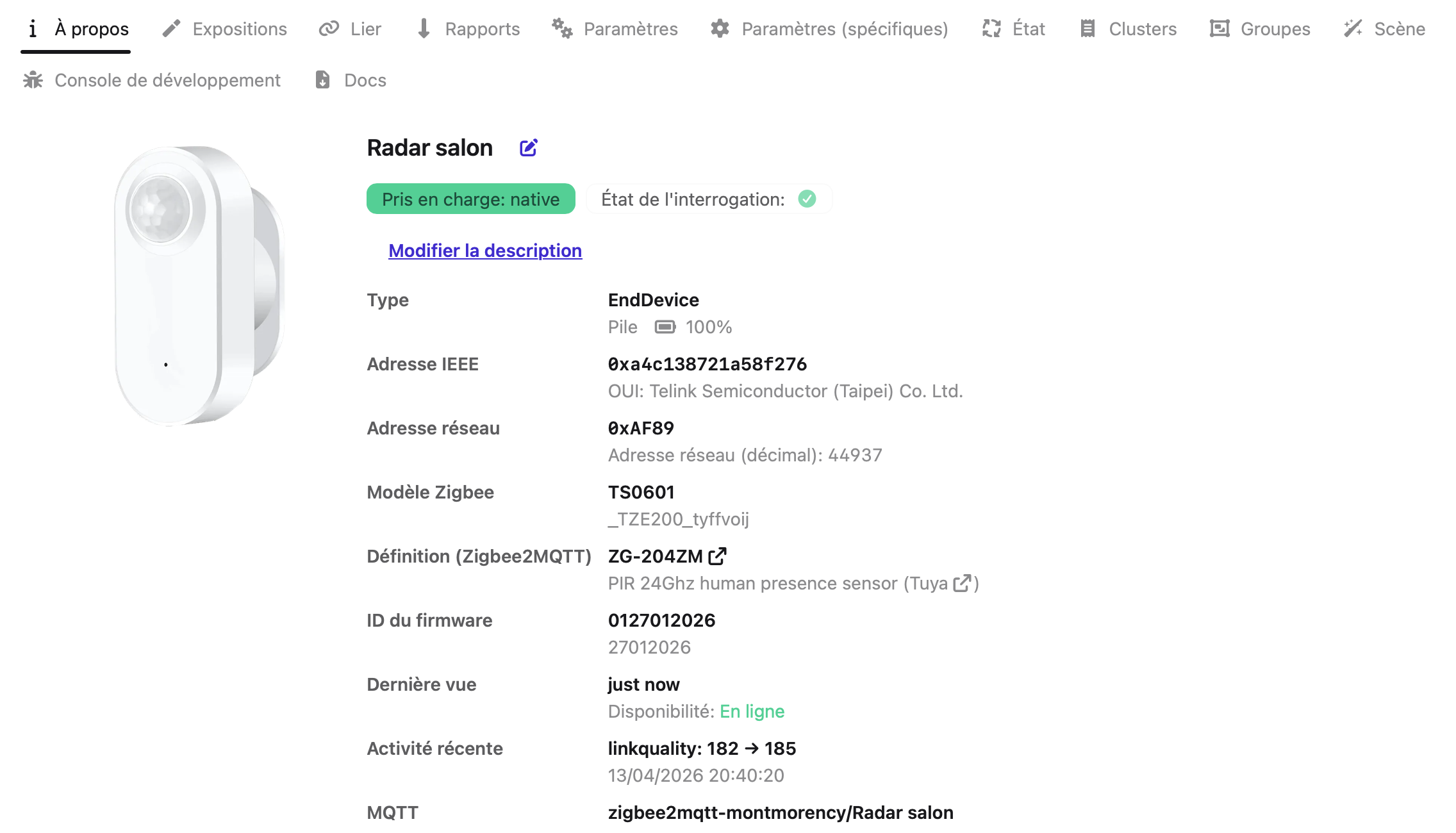Screen dimensions: 1456x833
Task: Go to the Rapports tab
Action: 468,29
